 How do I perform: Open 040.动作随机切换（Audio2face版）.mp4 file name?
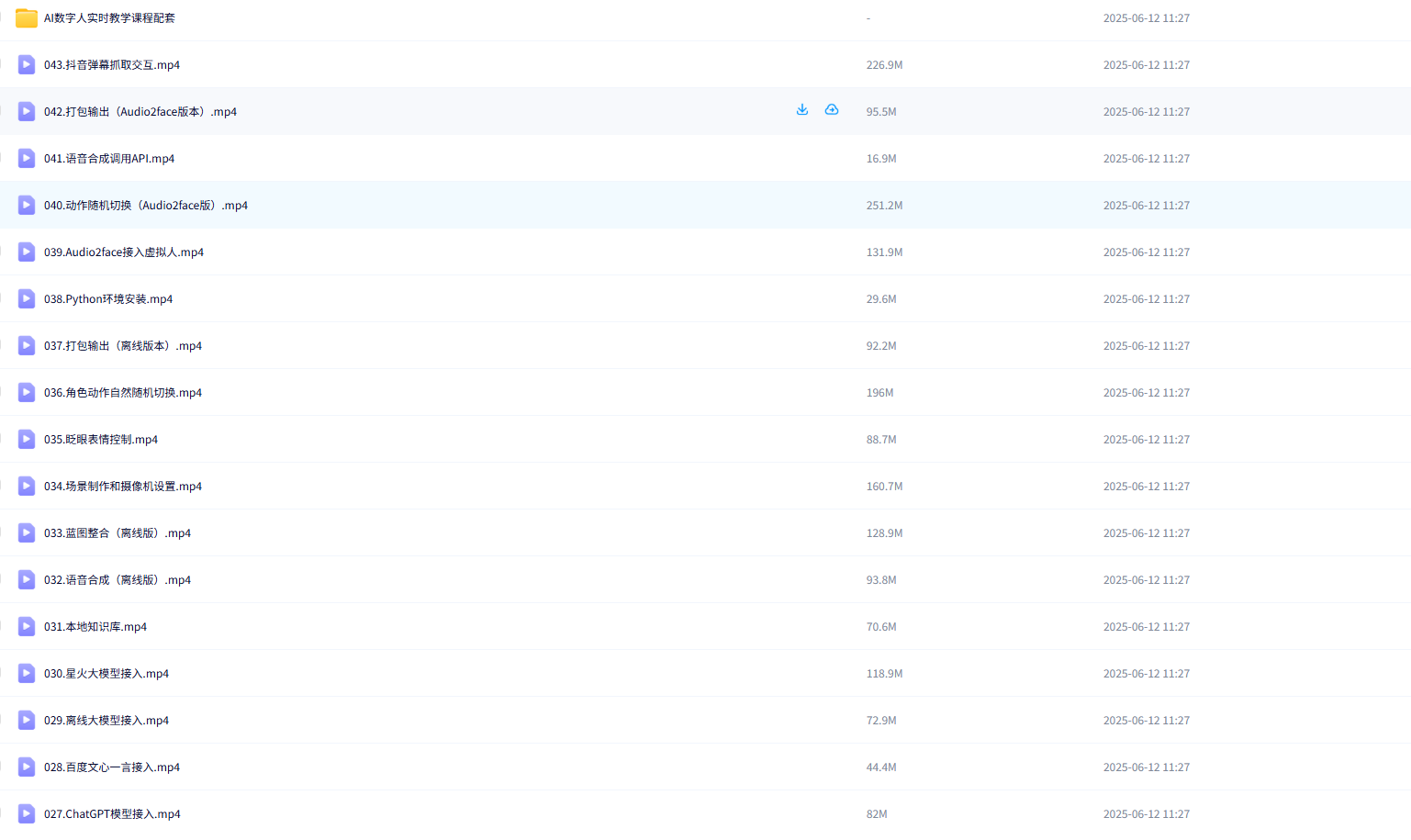[145, 206]
